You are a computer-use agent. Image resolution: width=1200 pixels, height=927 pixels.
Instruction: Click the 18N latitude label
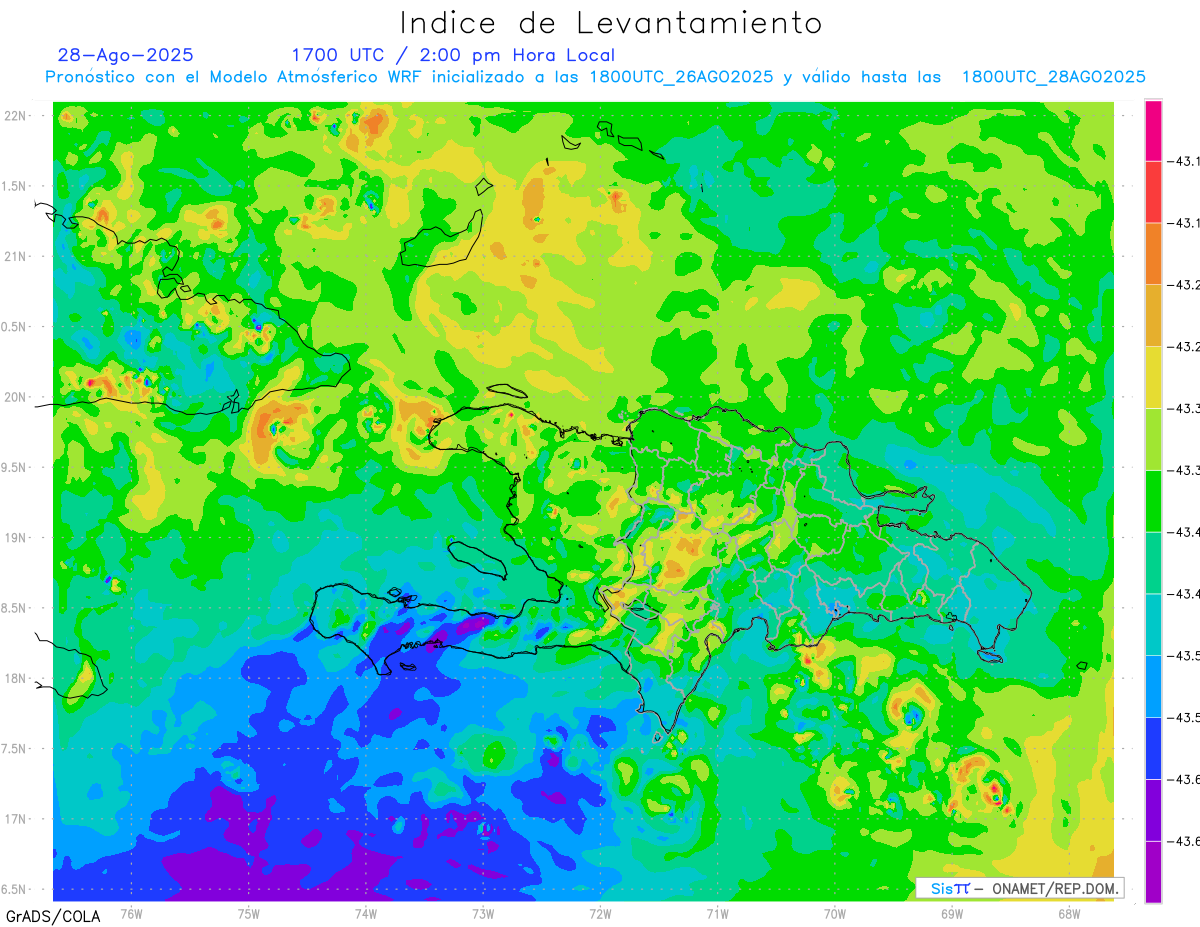(17, 678)
